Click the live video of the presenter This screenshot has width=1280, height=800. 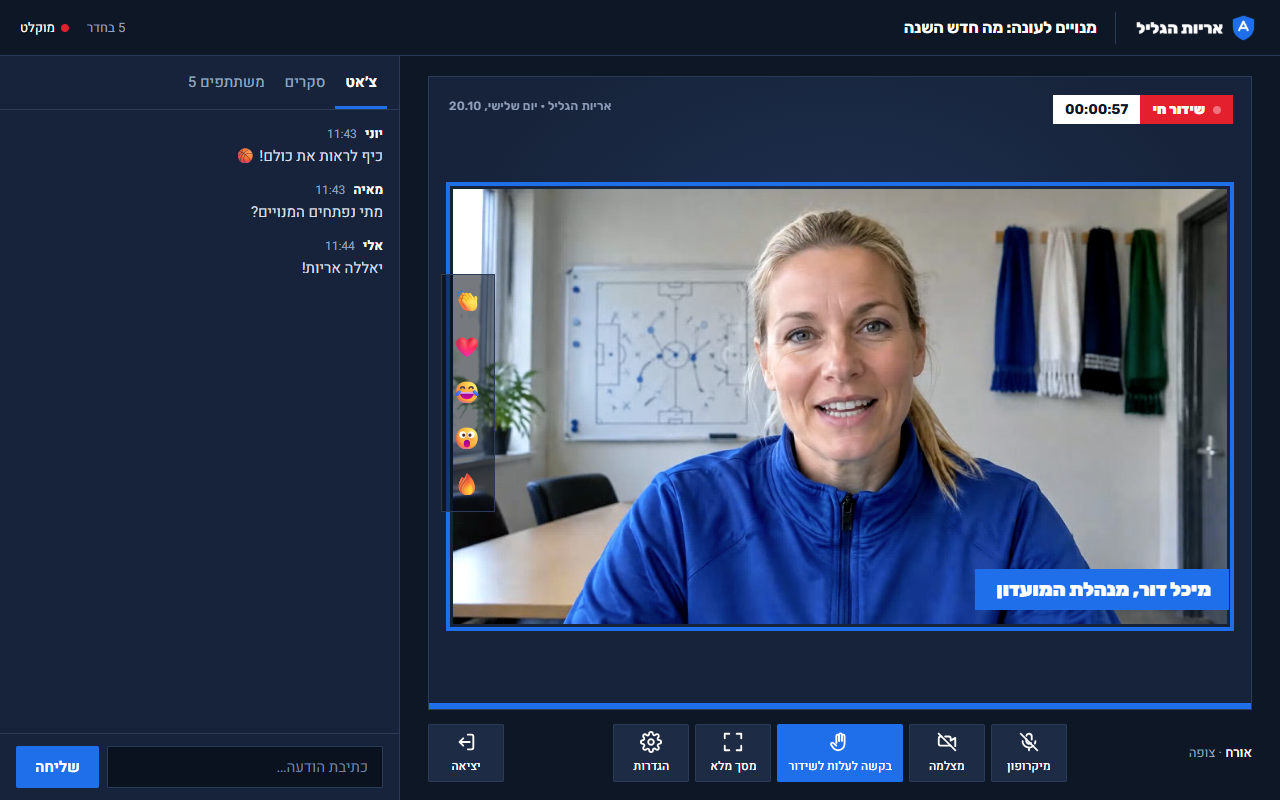coord(840,406)
